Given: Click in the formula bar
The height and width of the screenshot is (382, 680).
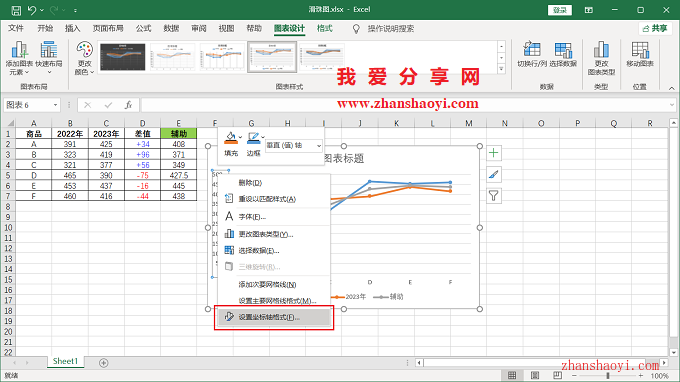Looking at the screenshot, I should [404, 105].
